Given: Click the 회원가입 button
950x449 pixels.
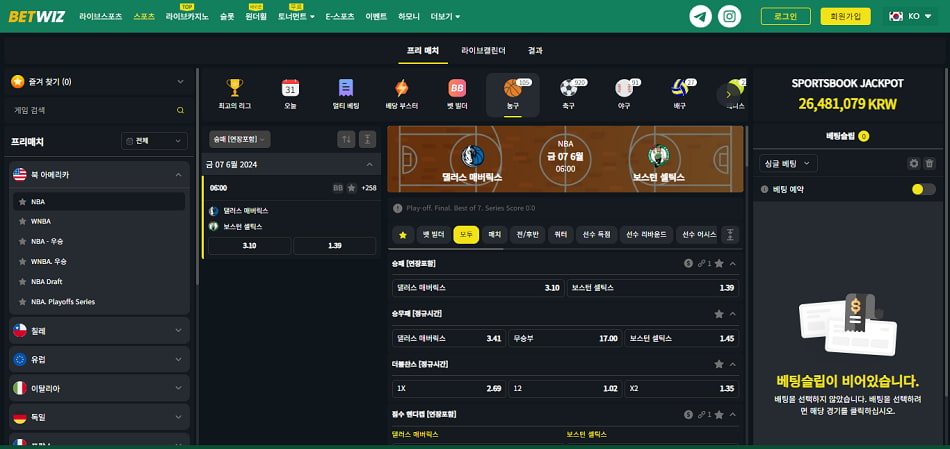Looking at the screenshot, I should coord(845,17).
